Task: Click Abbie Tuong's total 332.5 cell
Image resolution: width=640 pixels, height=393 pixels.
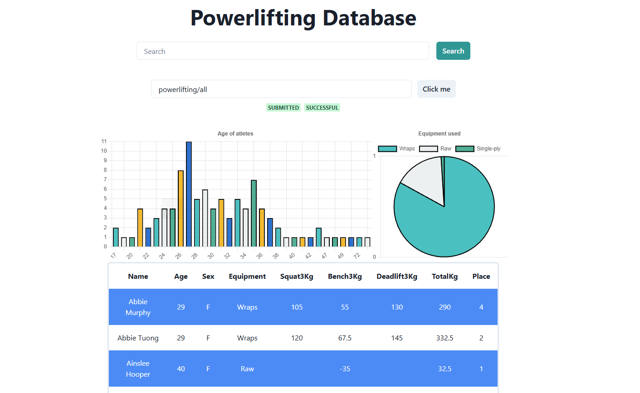Action: 445,338
